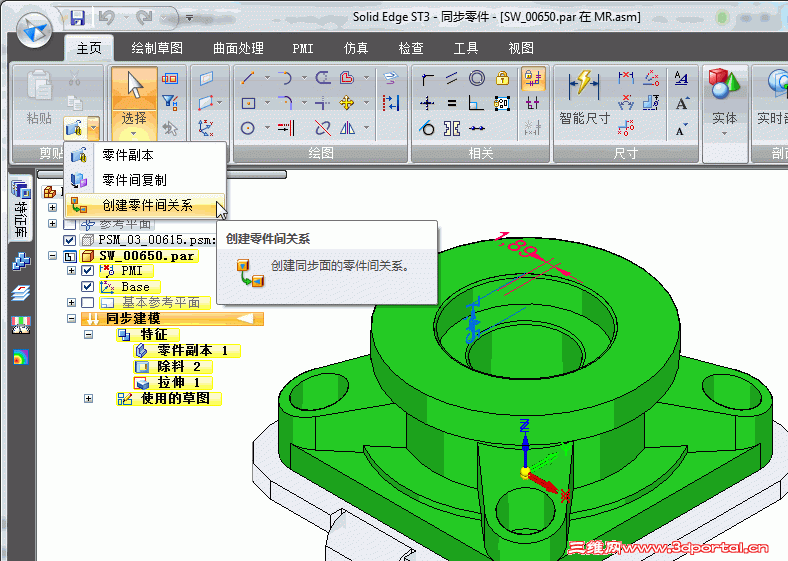The image size is (788, 561).
Task: Apply the Concentric relationship icon
Action: 476,78
